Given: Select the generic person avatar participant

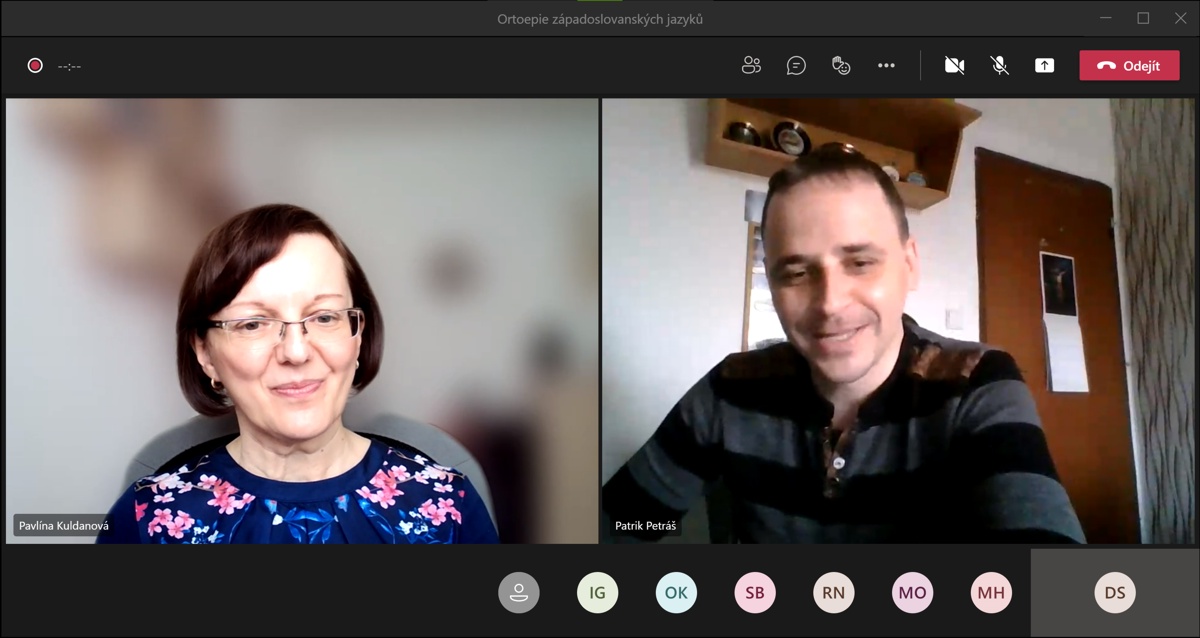Looking at the screenshot, I should click(518, 593).
